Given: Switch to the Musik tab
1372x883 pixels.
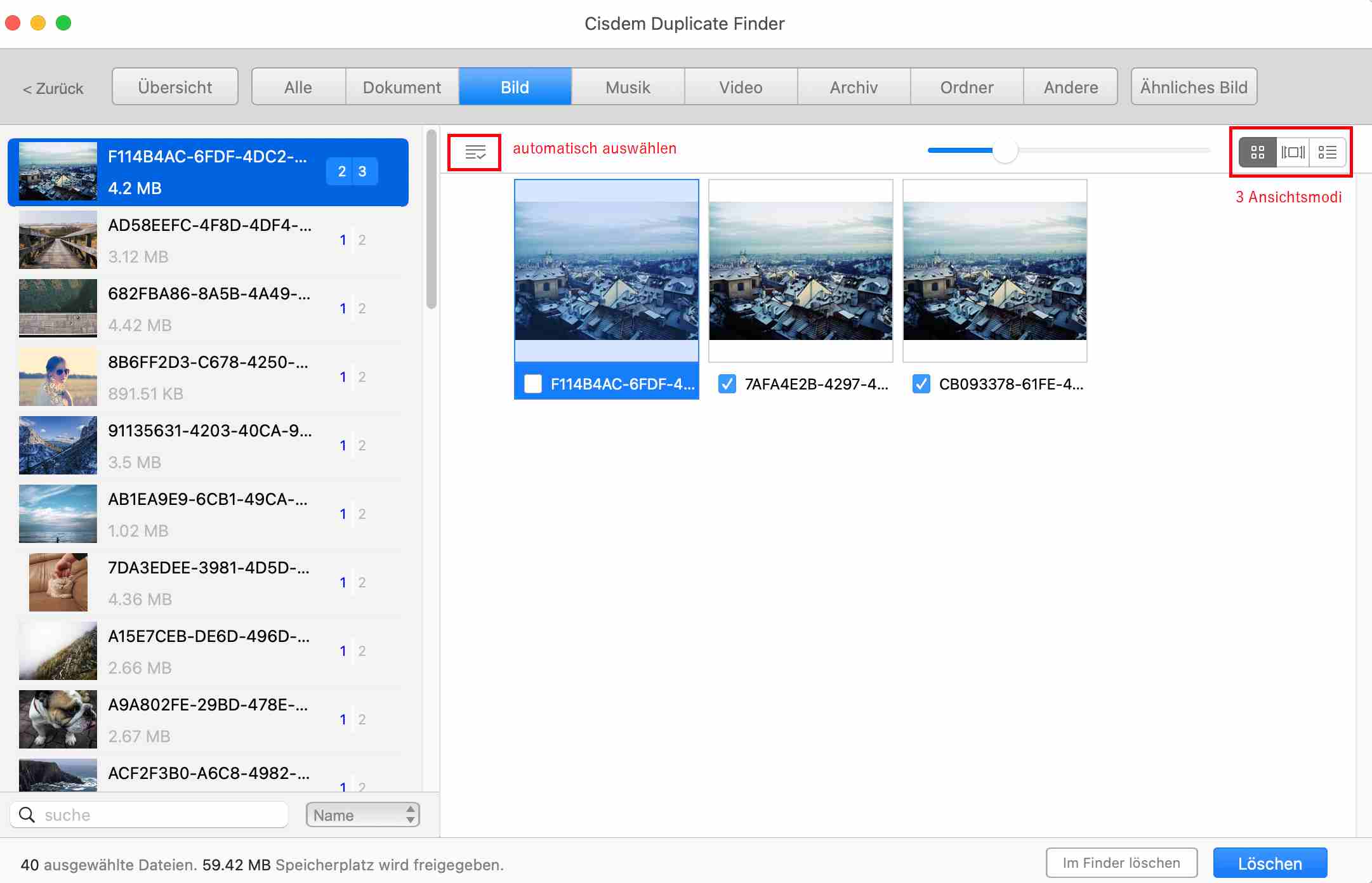Looking at the screenshot, I should (627, 86).
